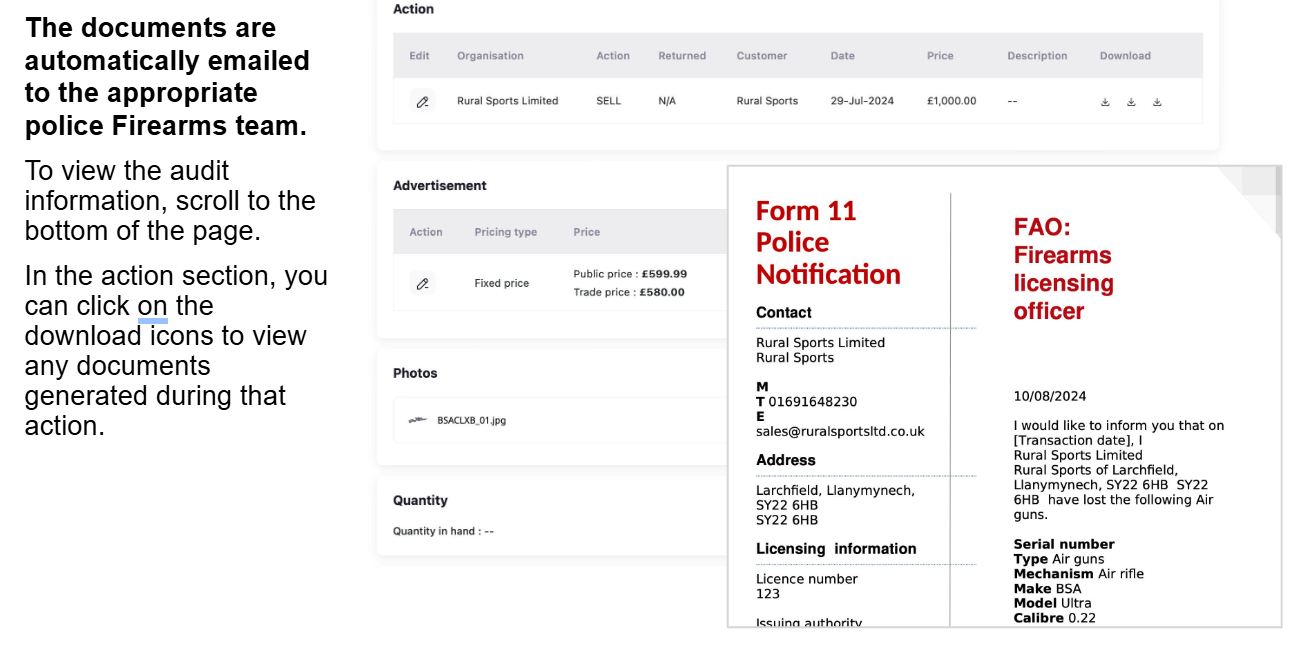Click the Description column header
Screen dimensions: 1301x655
[1037, 56]
